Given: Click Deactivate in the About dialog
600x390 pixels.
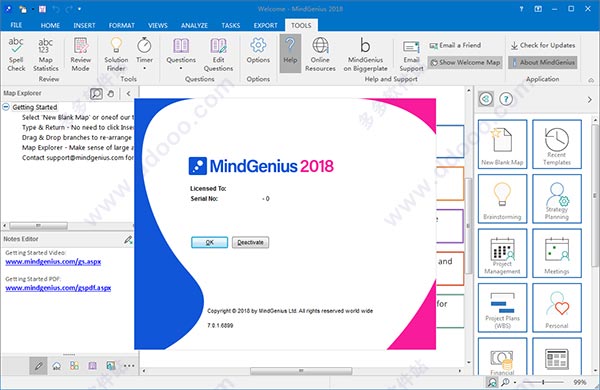Looking at the screenshot, I should click(250, 242).
